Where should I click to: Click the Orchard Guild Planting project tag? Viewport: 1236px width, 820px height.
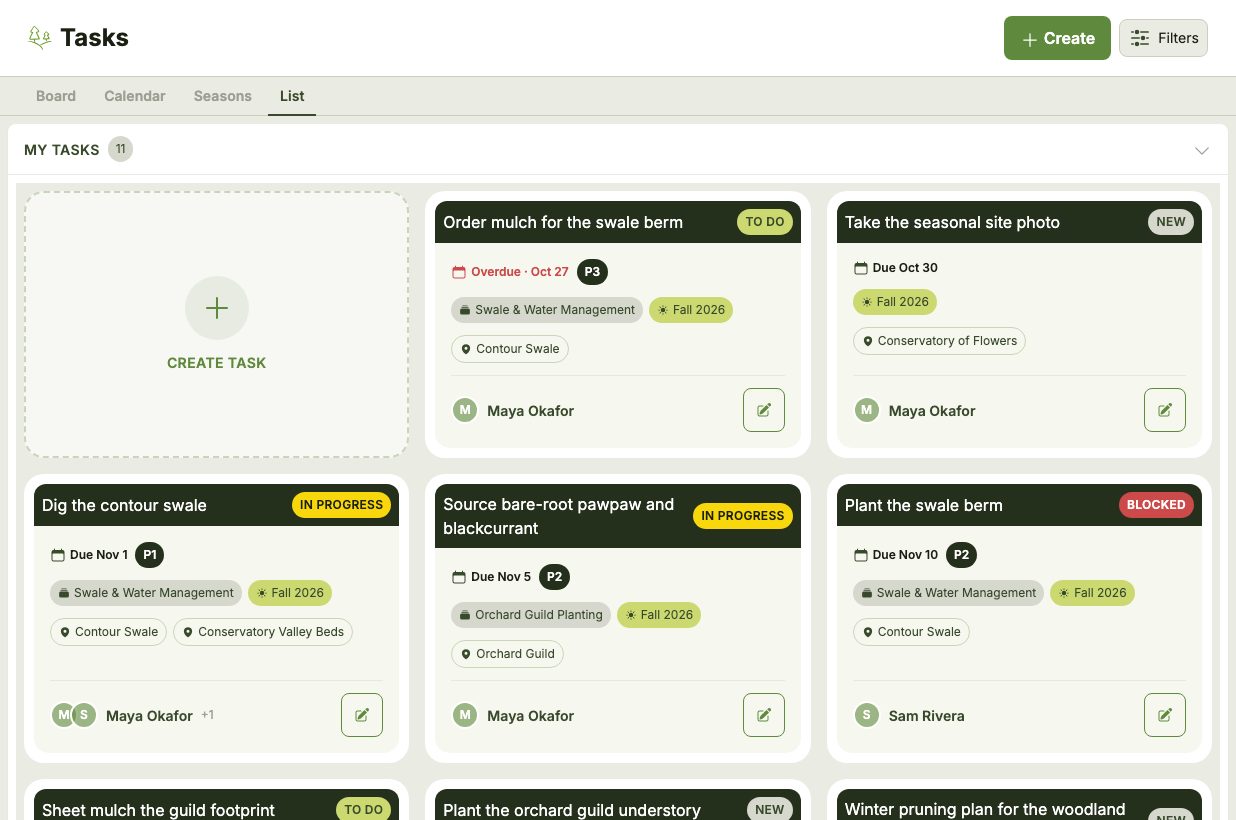pyautogui.click(x=531, y=615)
